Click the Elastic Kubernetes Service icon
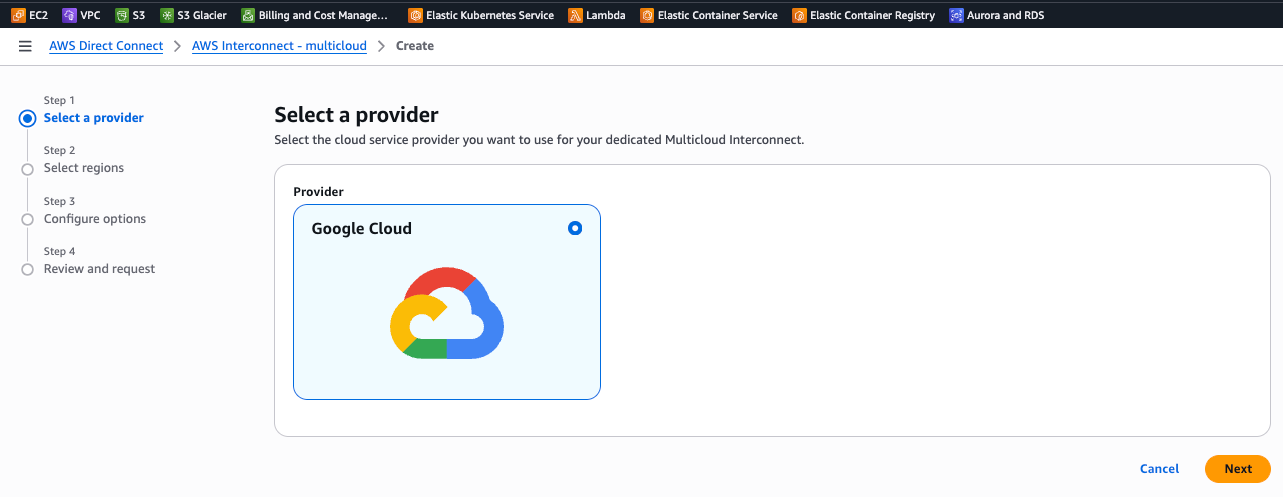Image resolution: width=1283 pixels, height=497 pixels. [415, 15]
